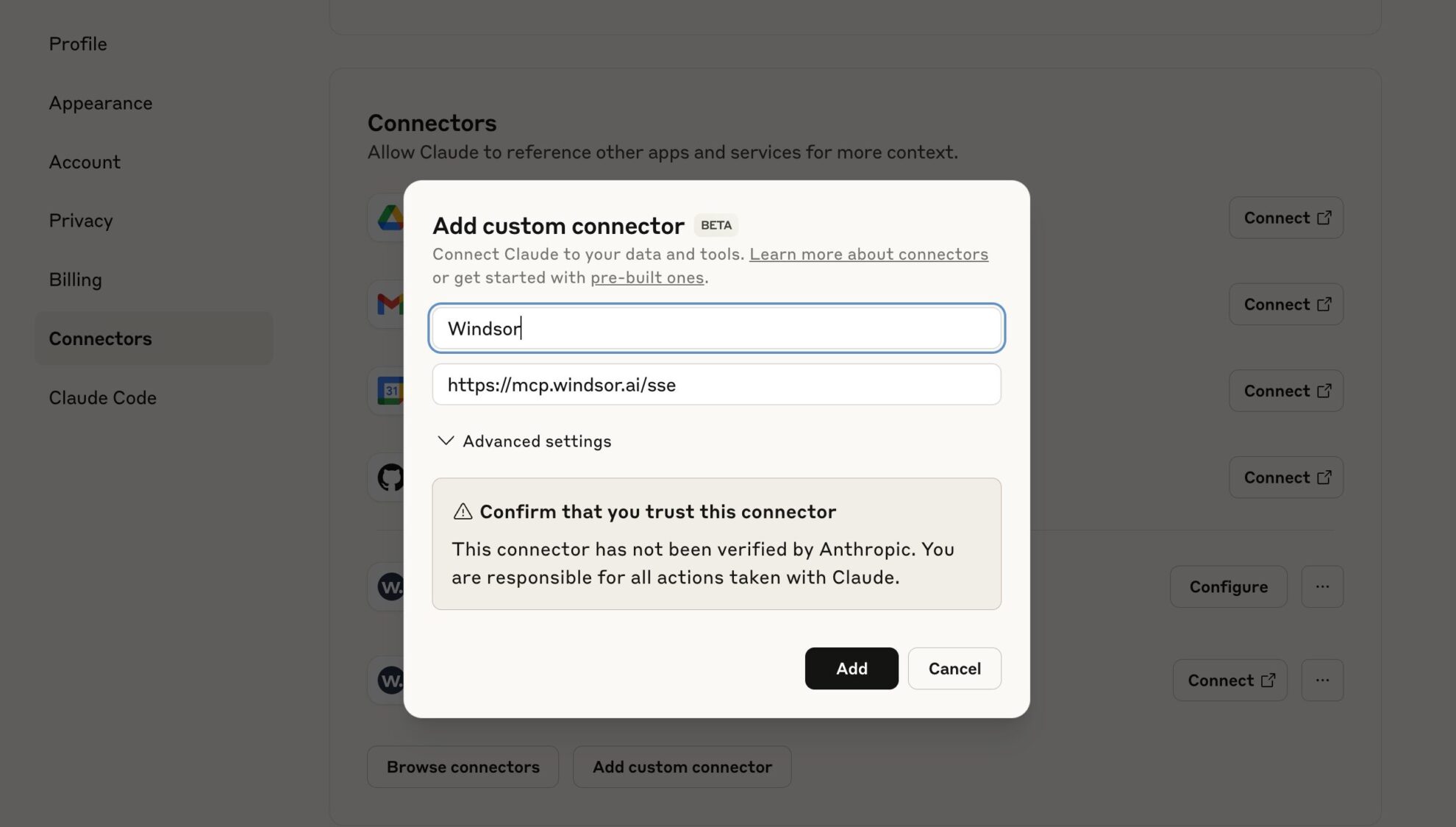
Task: Follow the pre-built ones link
Action: pyautogui.click(x=647, y=277)
